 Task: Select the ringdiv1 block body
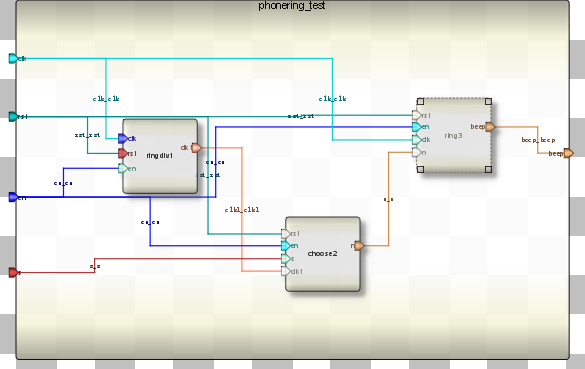click(160, 156)
